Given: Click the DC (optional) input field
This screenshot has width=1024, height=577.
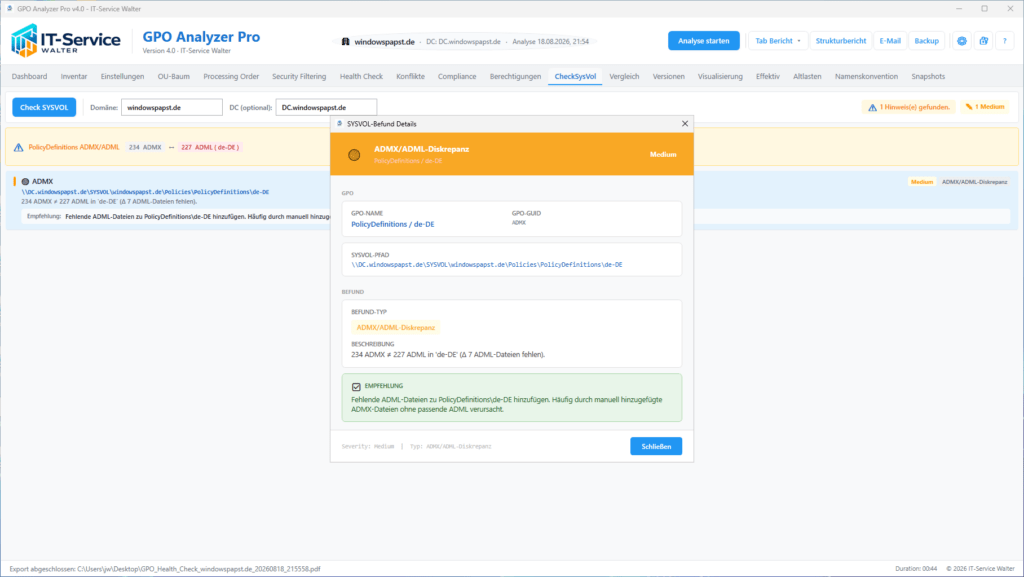Looking at the screenshot, I should click(327, 107).
